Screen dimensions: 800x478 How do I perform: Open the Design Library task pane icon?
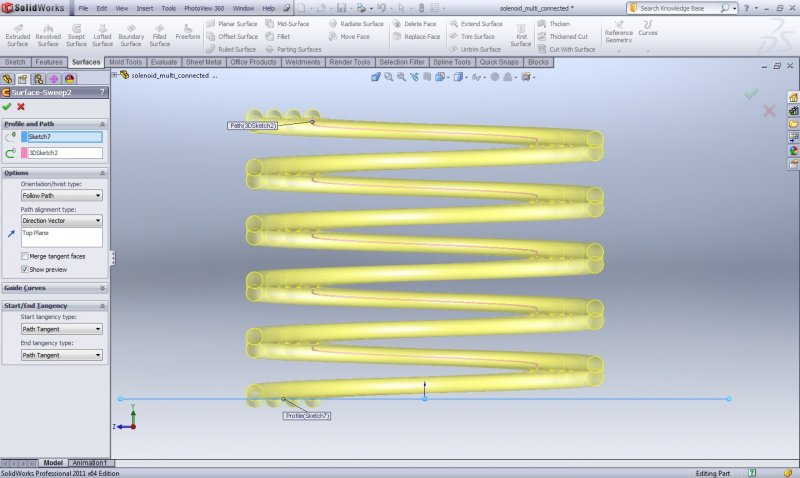point(793,111)
